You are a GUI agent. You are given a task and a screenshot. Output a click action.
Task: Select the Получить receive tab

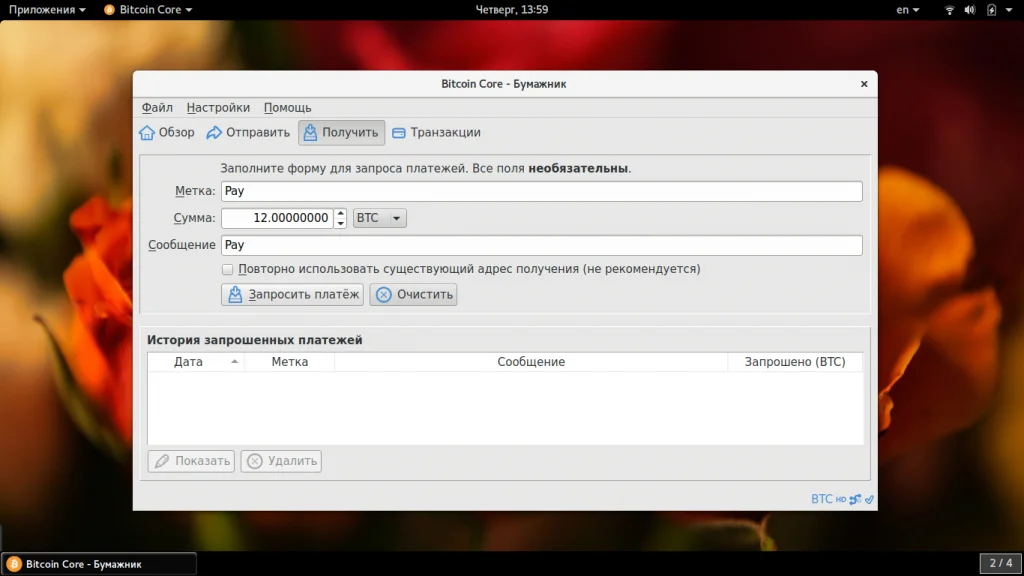click(342, 133)
